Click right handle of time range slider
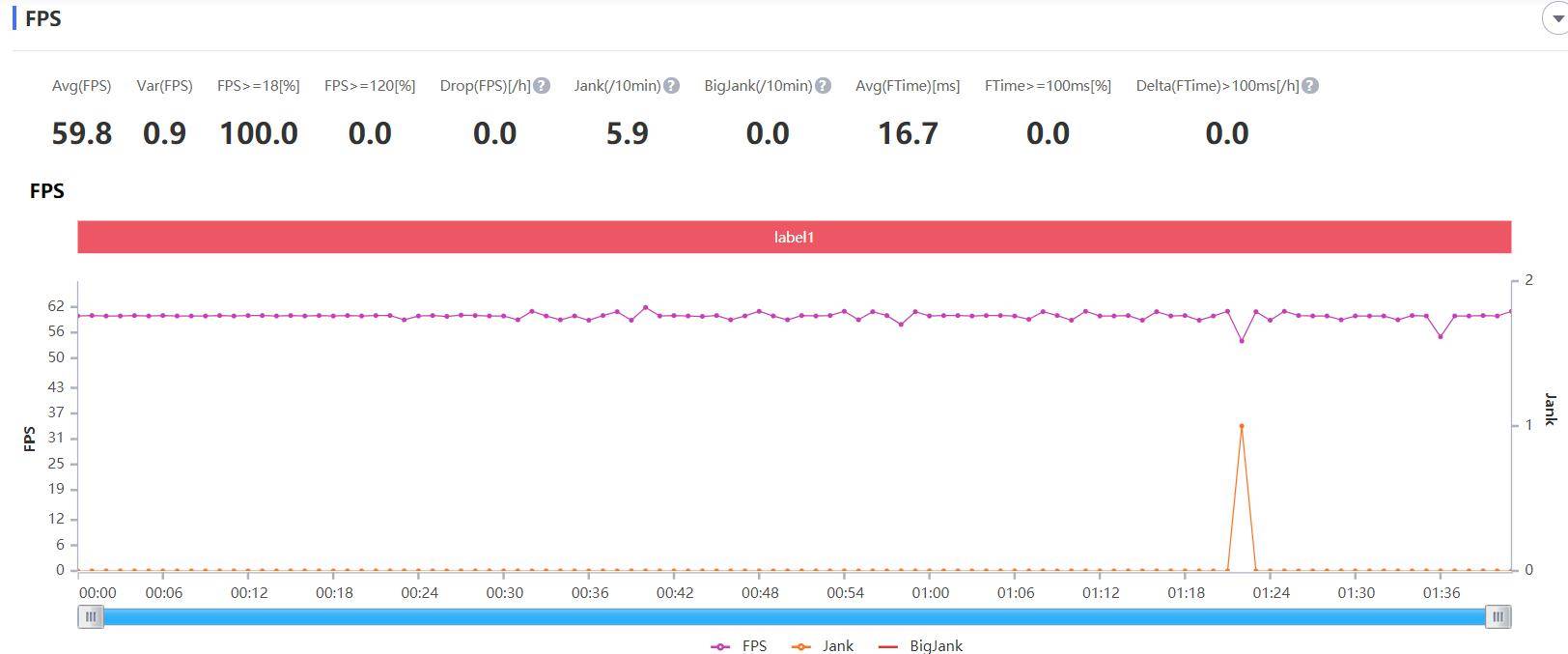The image size is (1568, 654). (1498, 616)
